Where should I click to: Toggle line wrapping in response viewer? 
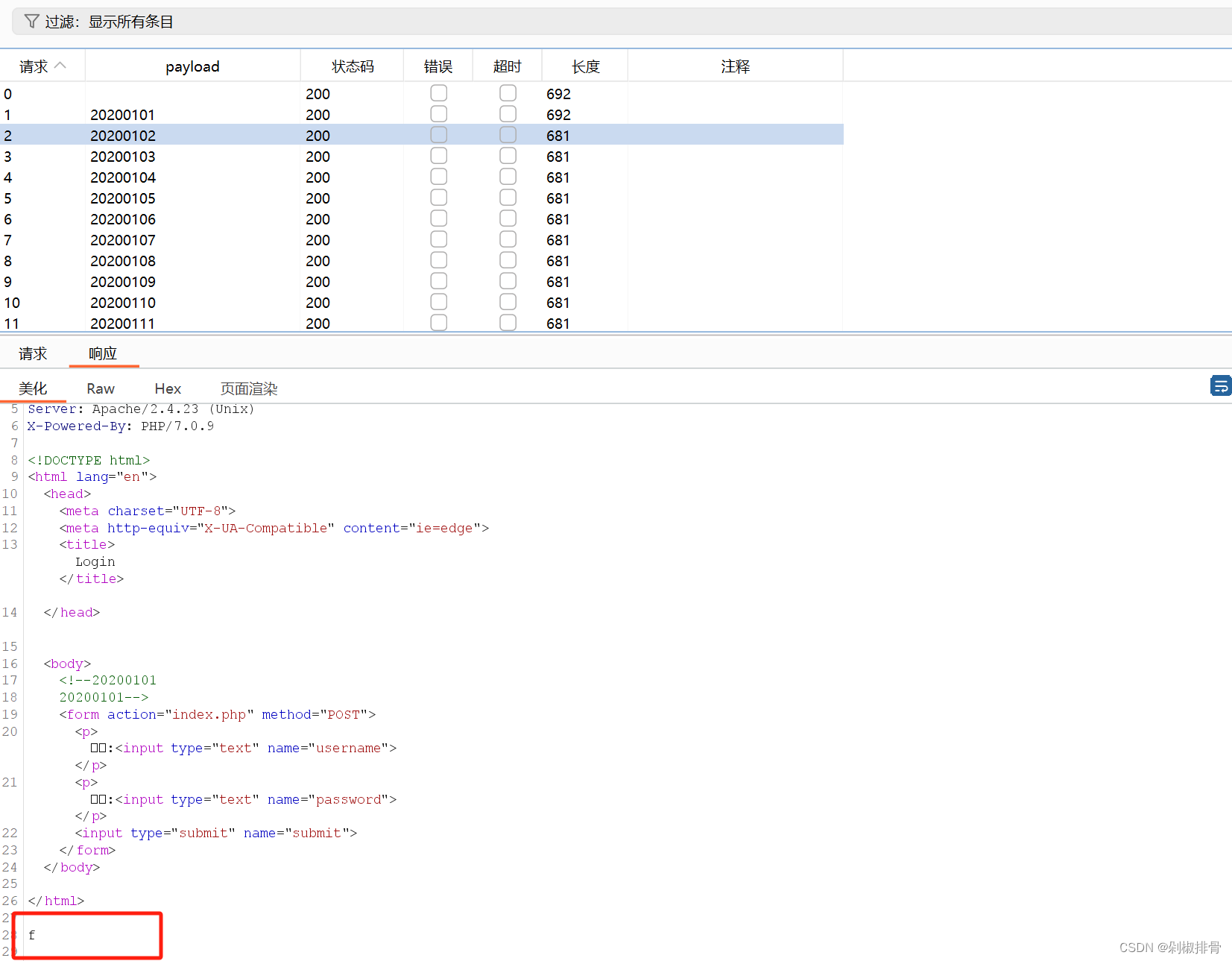pyautogui.click(x=1221, y=386)
